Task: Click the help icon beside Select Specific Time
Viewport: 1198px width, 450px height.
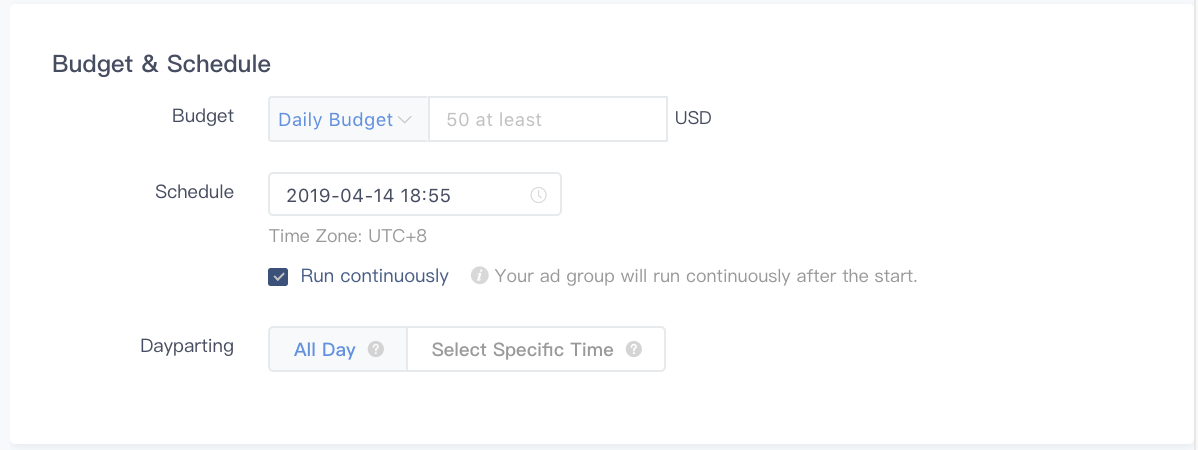Action: tap(633, 350)
